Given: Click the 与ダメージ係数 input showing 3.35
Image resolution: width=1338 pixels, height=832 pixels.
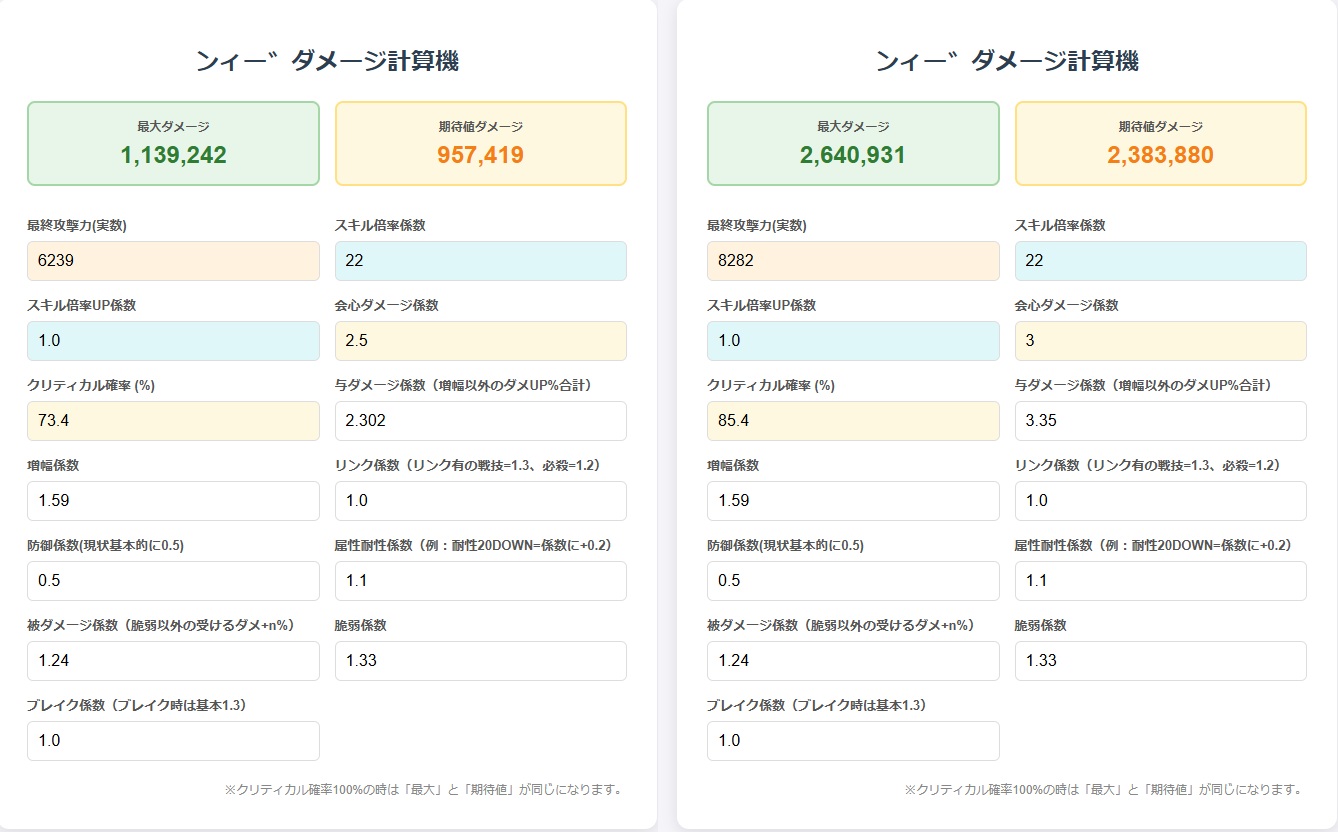Looking at the screenshot, I should pos(1160,421).
